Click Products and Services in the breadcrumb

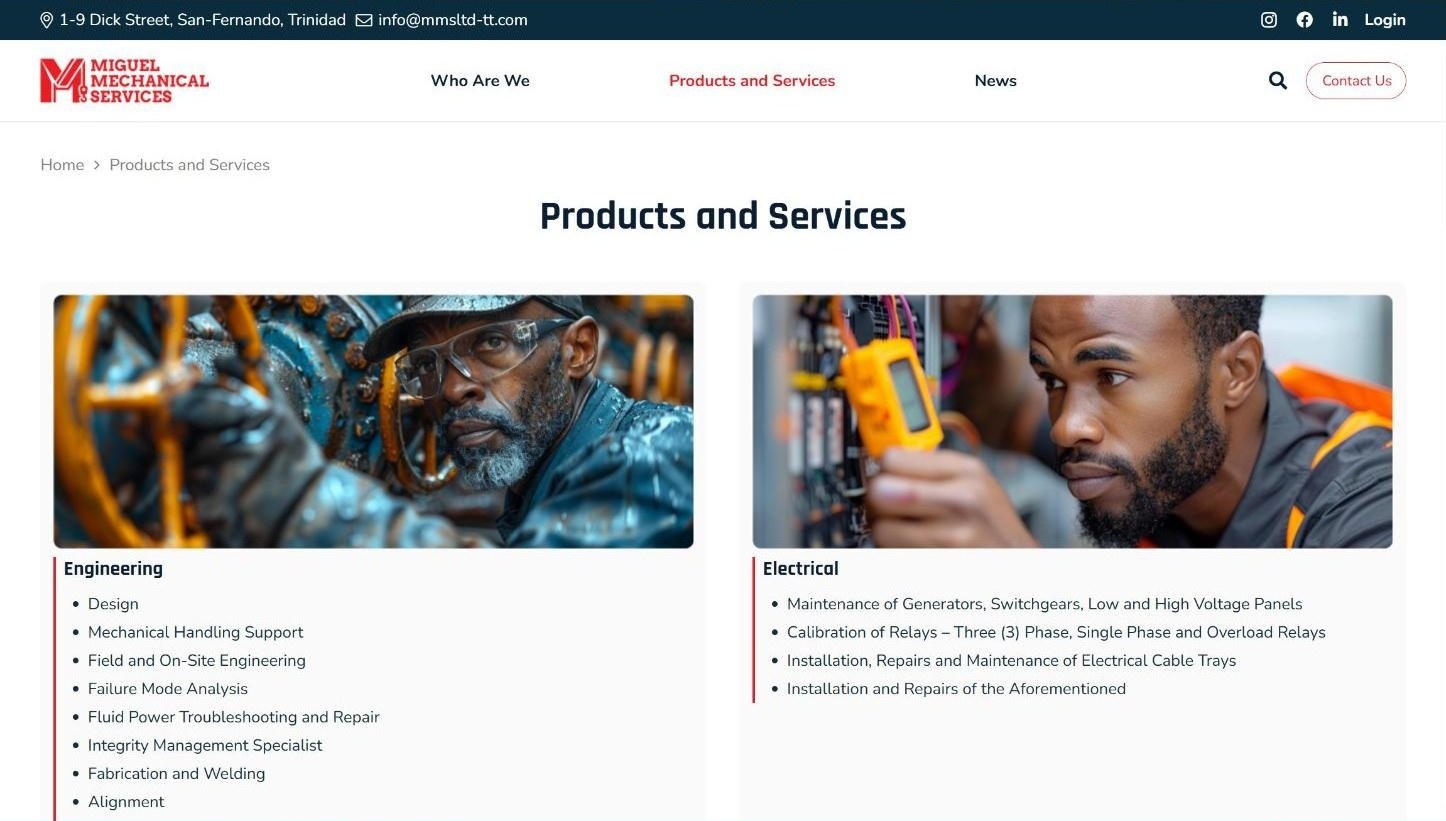[190, 165]
